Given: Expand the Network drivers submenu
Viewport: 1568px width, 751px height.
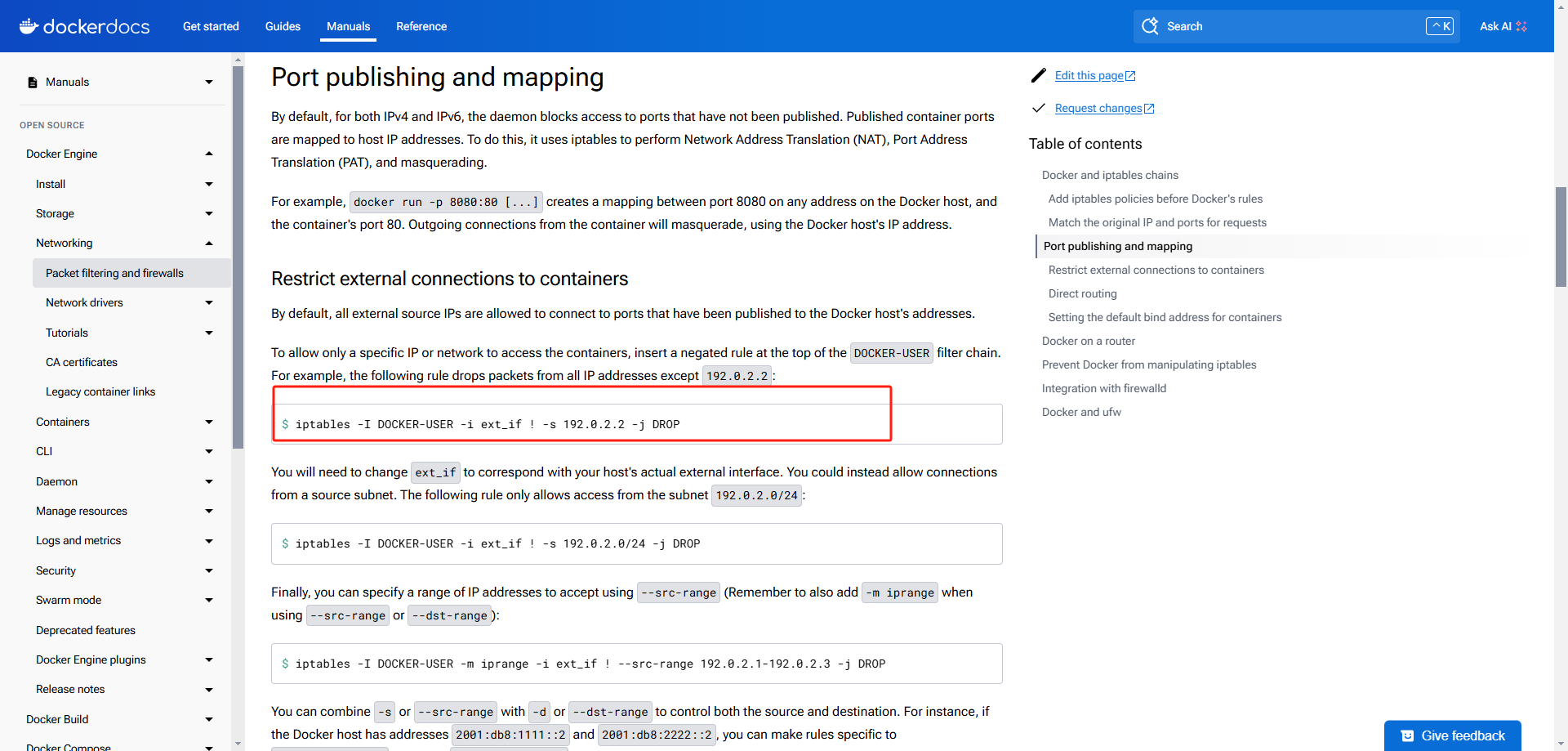Looking at the screenshot, I should (x=209, y=303).
